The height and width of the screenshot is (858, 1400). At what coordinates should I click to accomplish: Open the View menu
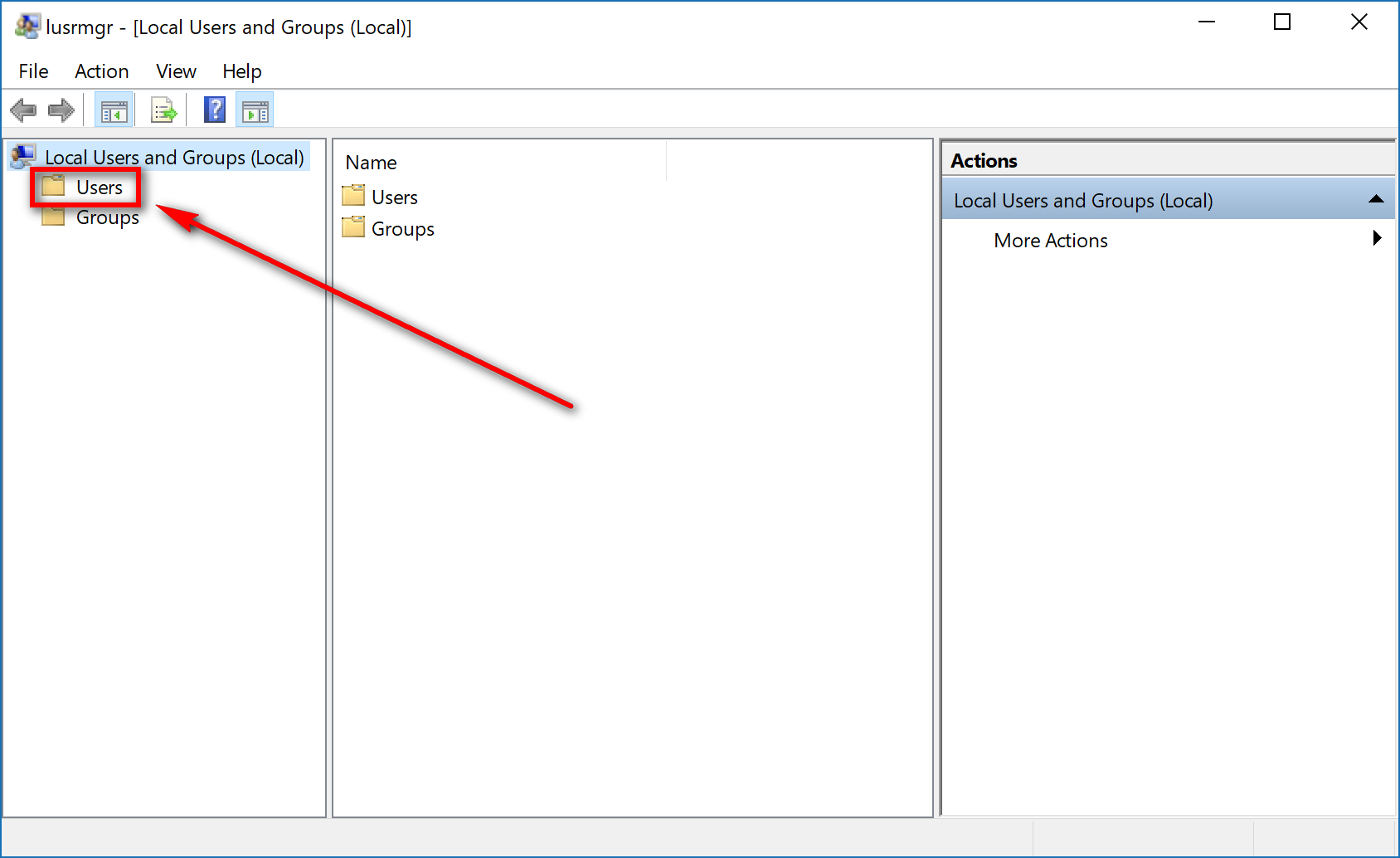(176, 71)
